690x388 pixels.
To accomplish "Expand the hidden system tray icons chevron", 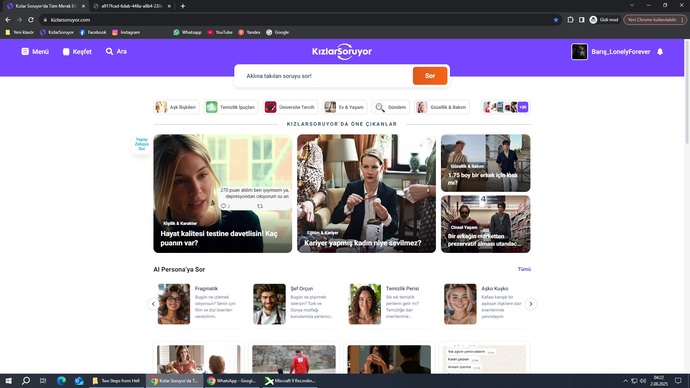I will coord(625,381).
